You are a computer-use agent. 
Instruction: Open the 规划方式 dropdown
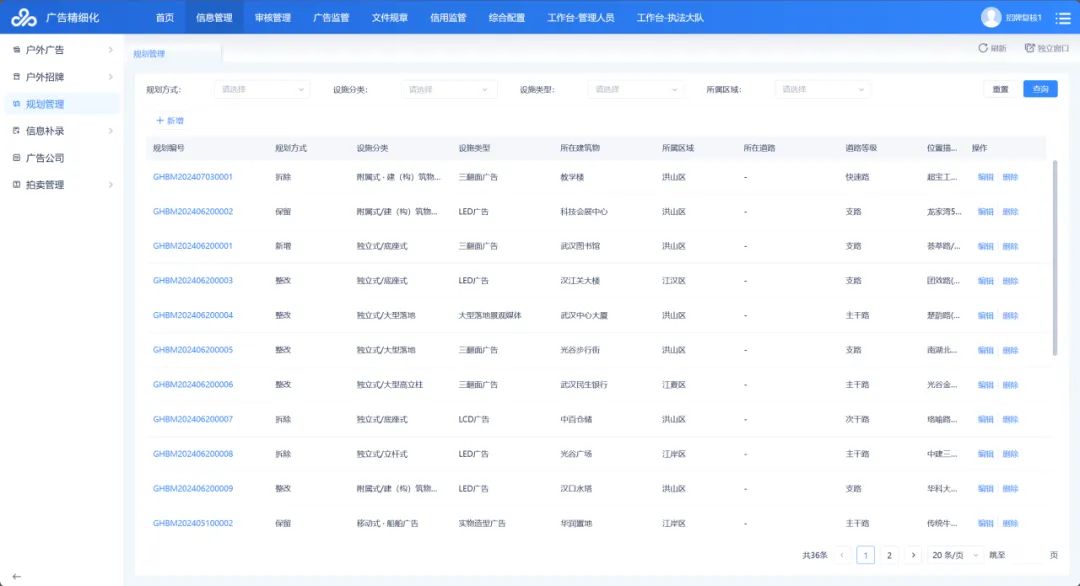point(262,89)
